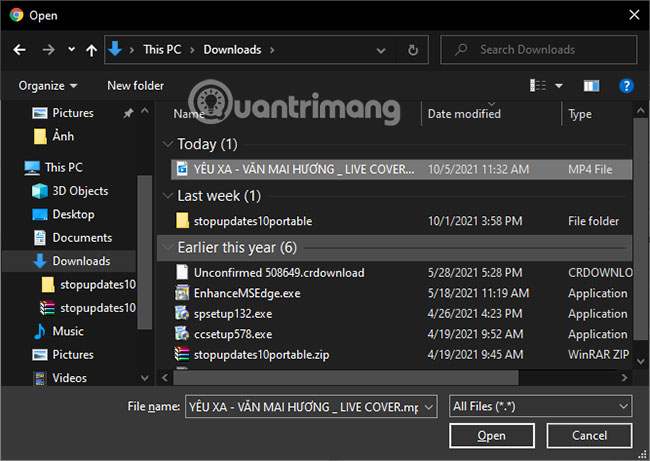The width and height of the screenshot is (650, 461).
Task: Select the ccsetup578.exe file
Action: coord(233,334)
